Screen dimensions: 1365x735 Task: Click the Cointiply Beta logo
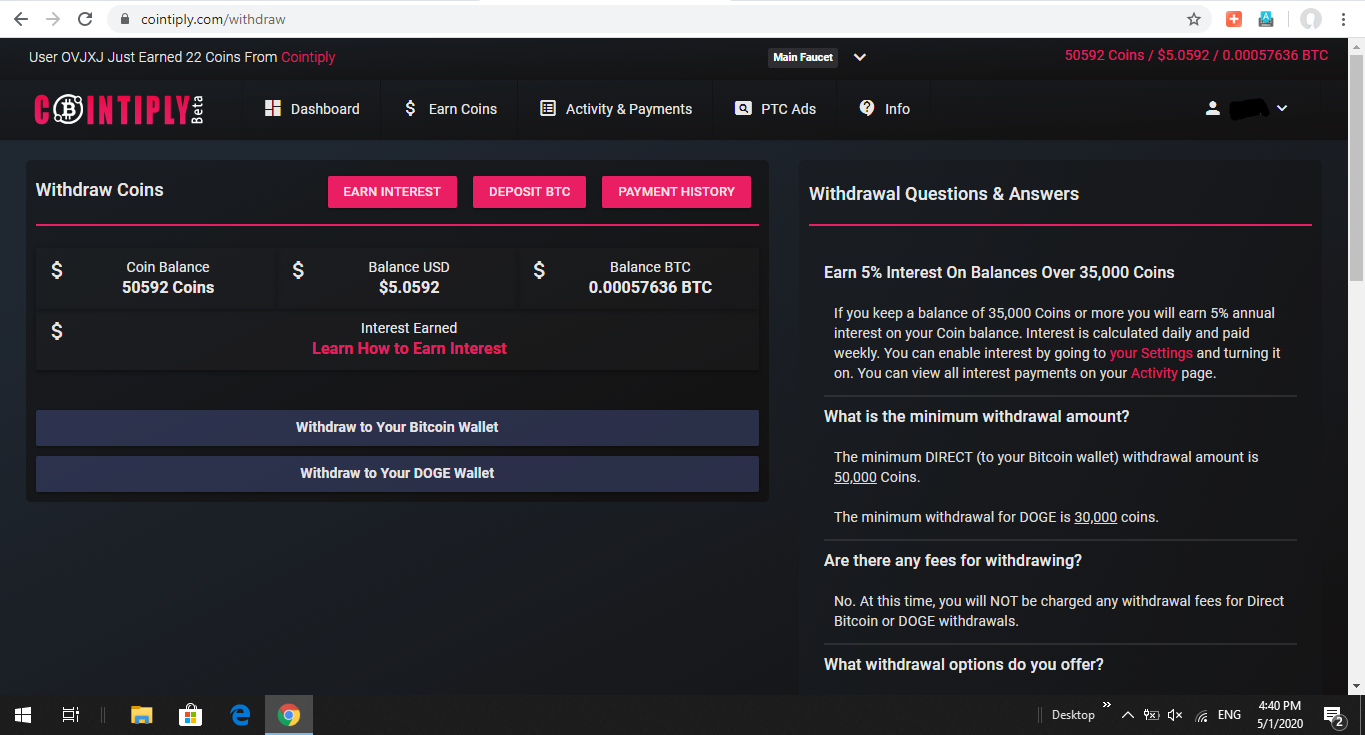[119, 109]
